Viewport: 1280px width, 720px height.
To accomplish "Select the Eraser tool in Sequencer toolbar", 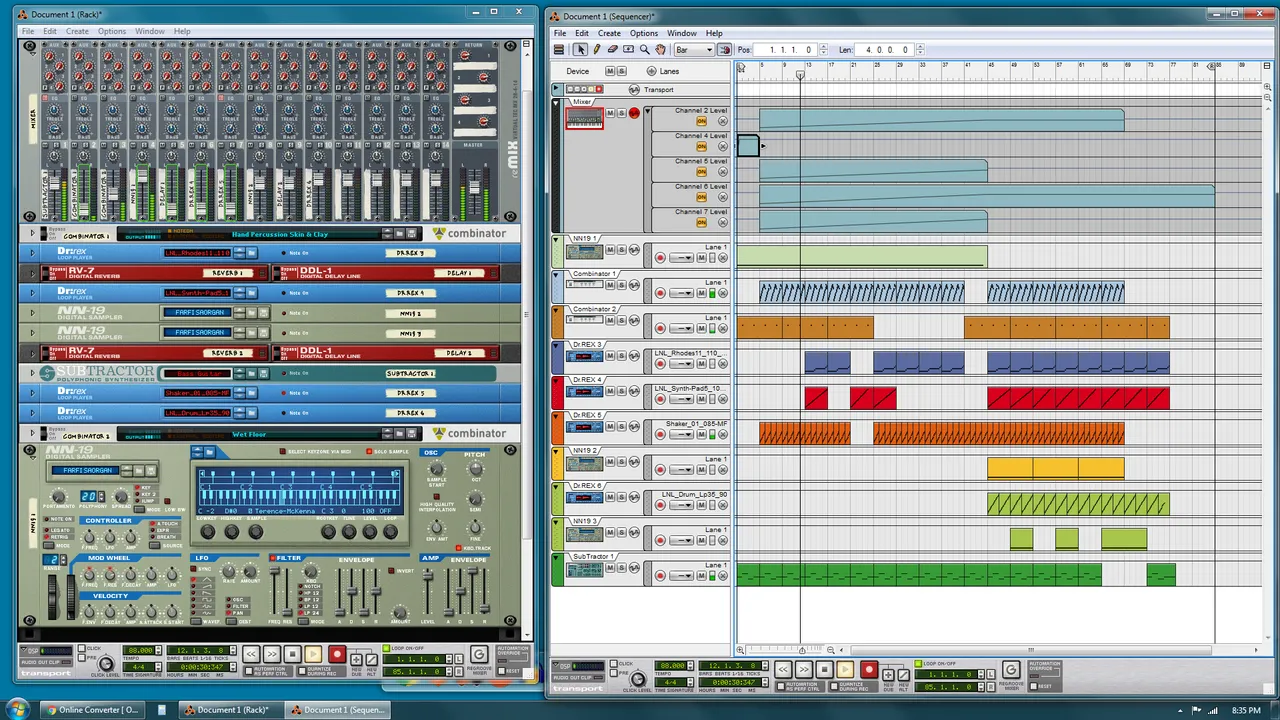I will [612, 49].
